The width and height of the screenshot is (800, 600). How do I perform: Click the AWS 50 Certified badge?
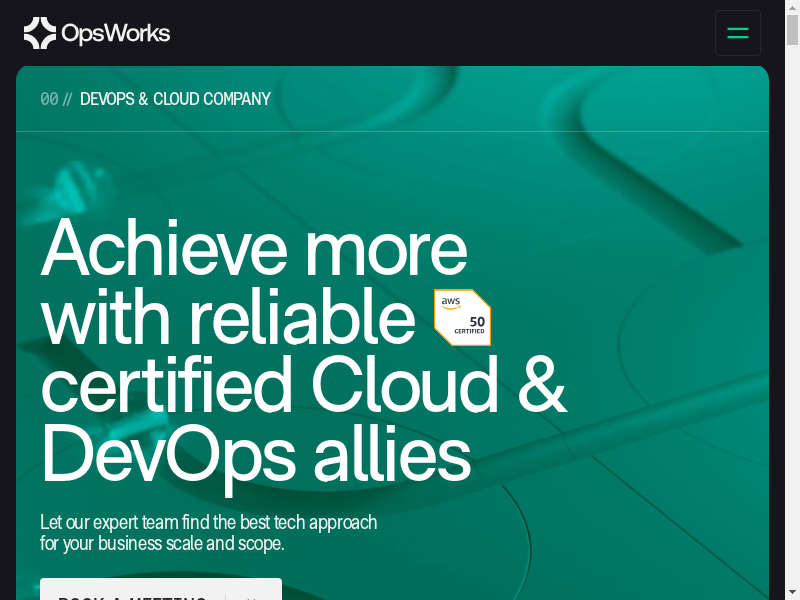click(x=462, y=318)
